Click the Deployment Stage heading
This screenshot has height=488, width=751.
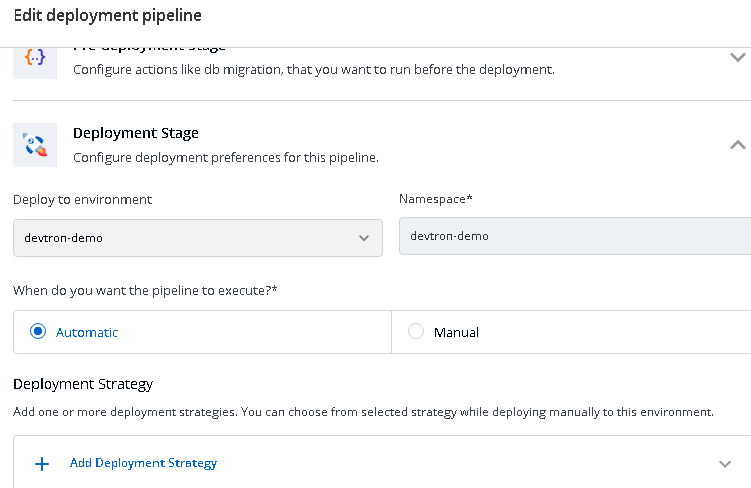[x=136, y=133]
